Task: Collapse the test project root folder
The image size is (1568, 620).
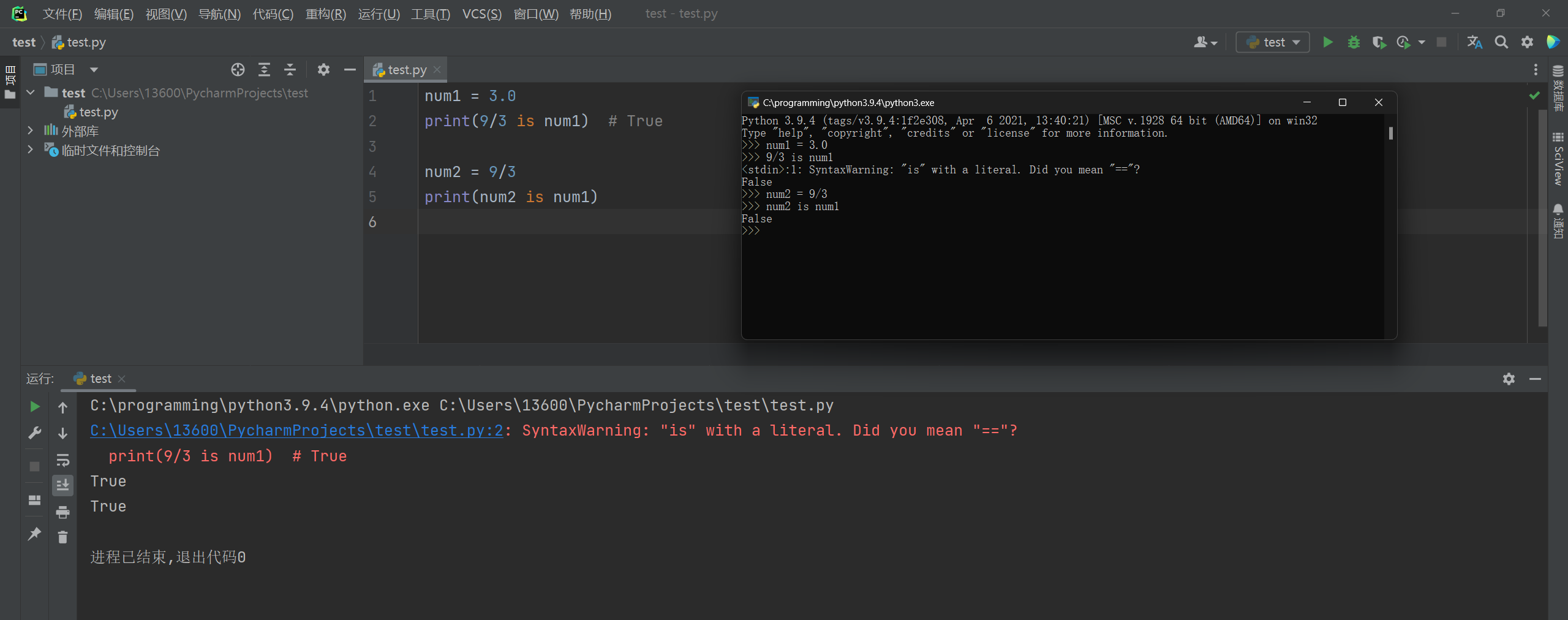Action: pos(31,93)
